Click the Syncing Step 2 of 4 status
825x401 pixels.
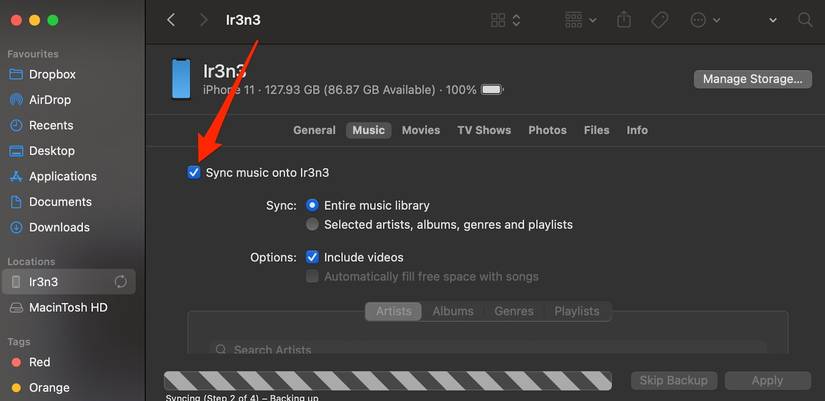(x=242, y=398)
